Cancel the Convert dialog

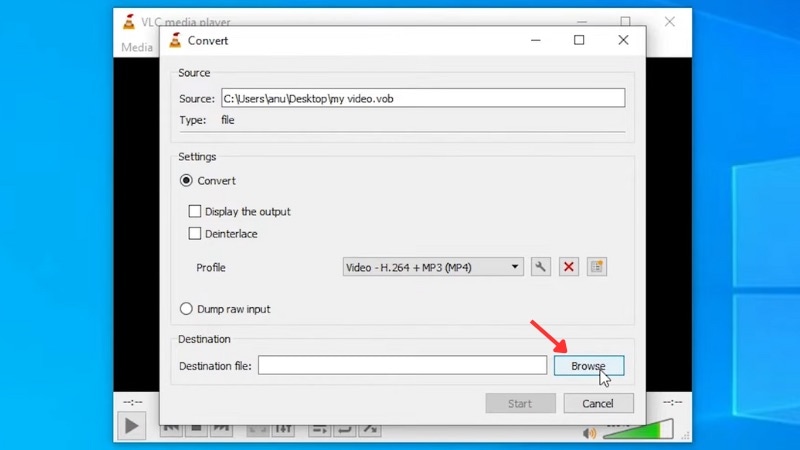tap(598, 404)
